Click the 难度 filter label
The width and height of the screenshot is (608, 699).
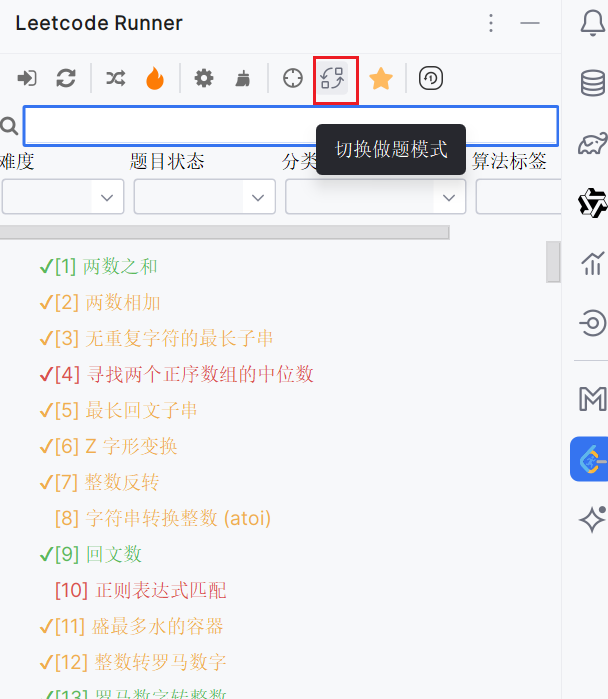(17, 161)
